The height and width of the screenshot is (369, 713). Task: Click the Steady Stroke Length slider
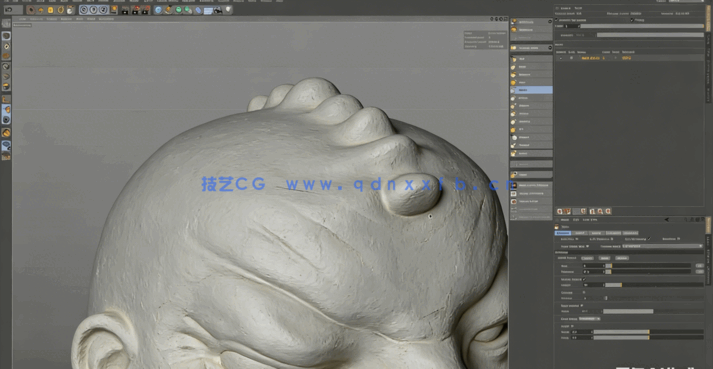[654, 285]
